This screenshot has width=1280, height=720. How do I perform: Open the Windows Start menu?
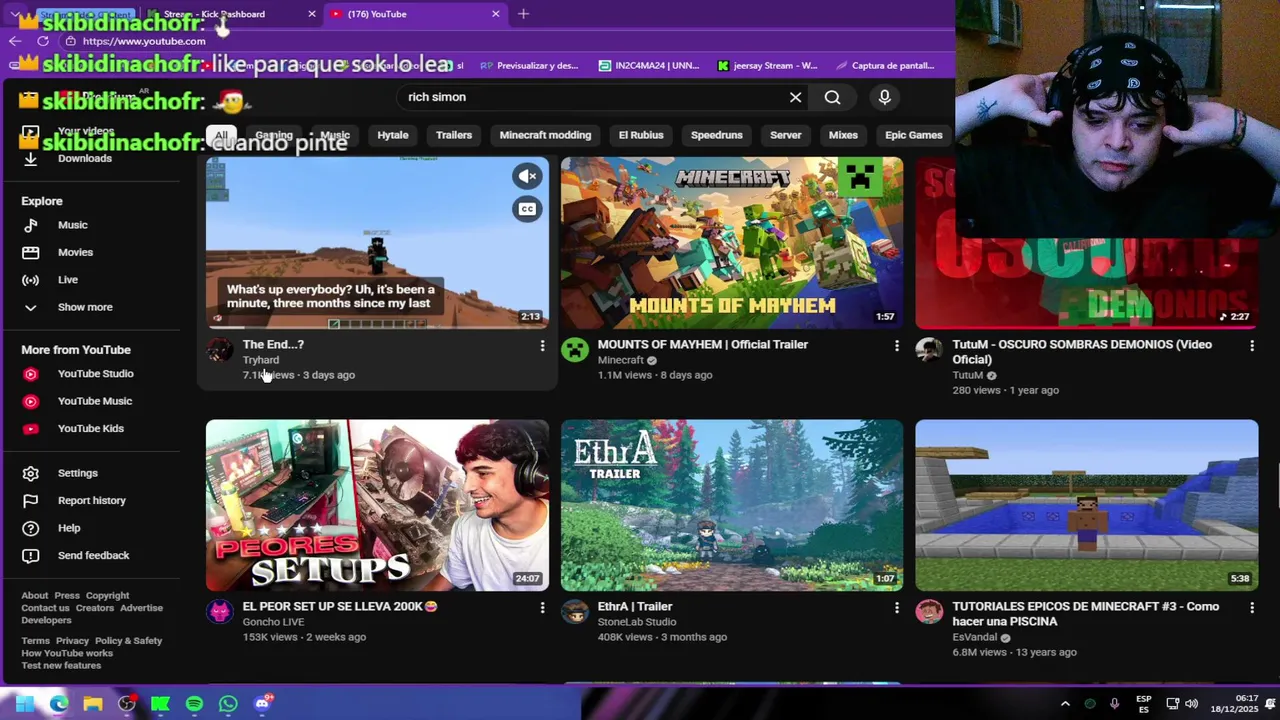point(25,704)
